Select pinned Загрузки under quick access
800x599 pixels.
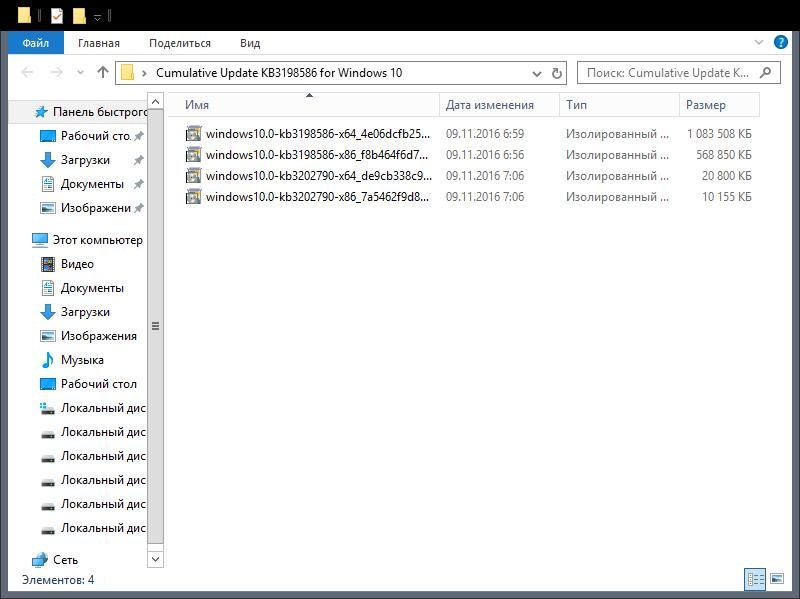[85, 160]
